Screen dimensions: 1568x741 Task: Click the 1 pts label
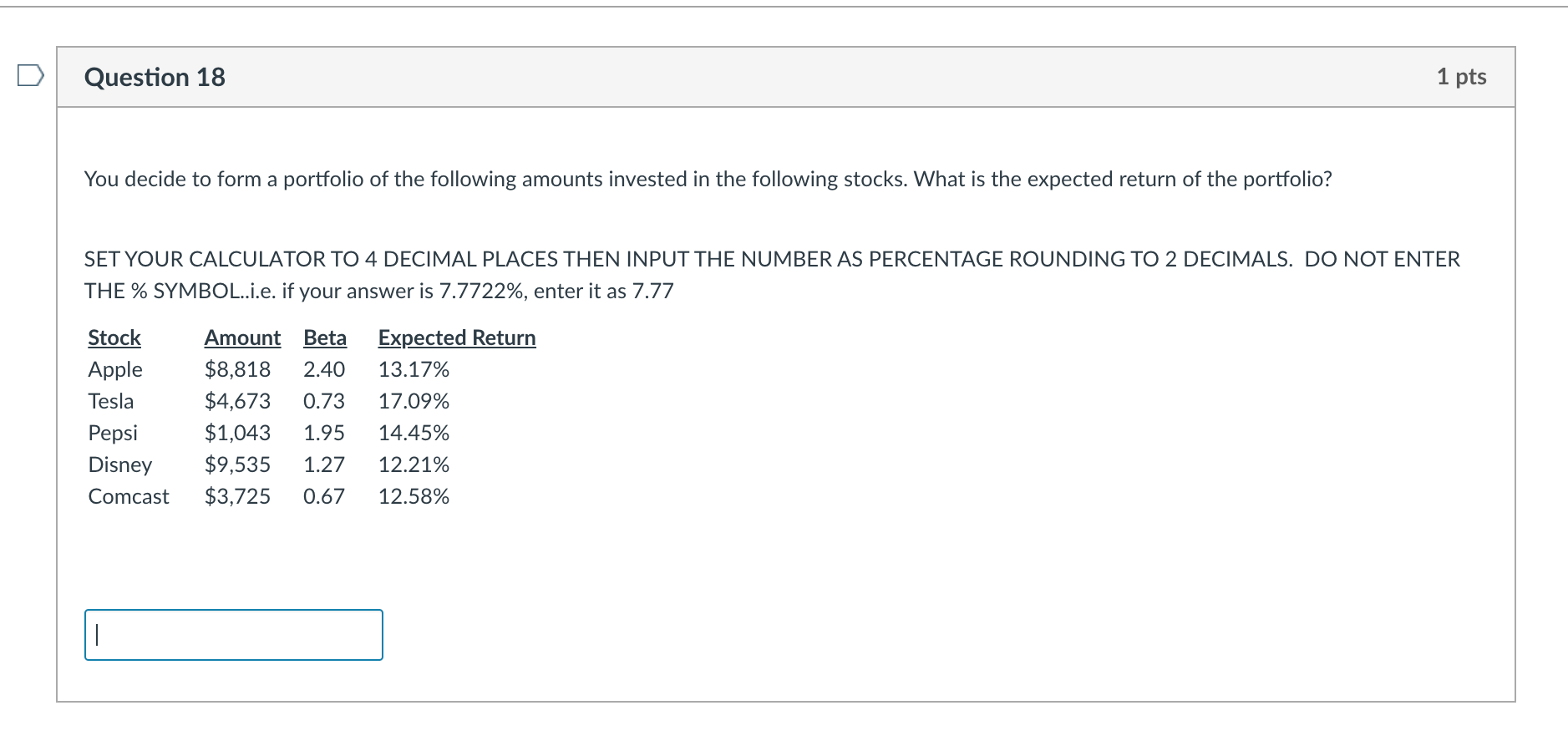pos(1461,76)
